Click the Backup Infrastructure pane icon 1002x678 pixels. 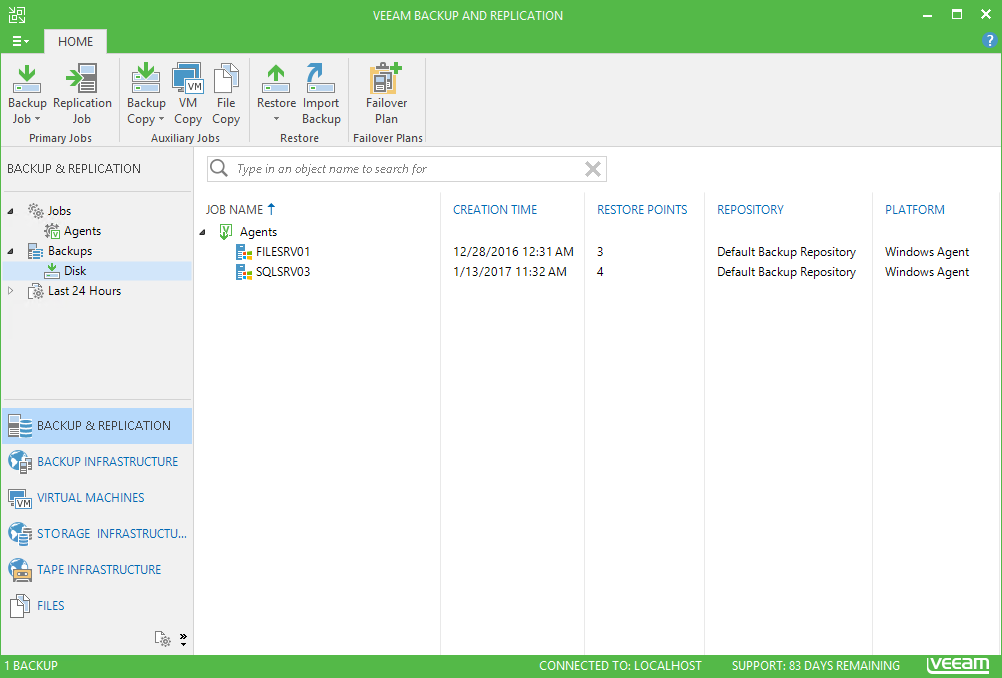19,461
